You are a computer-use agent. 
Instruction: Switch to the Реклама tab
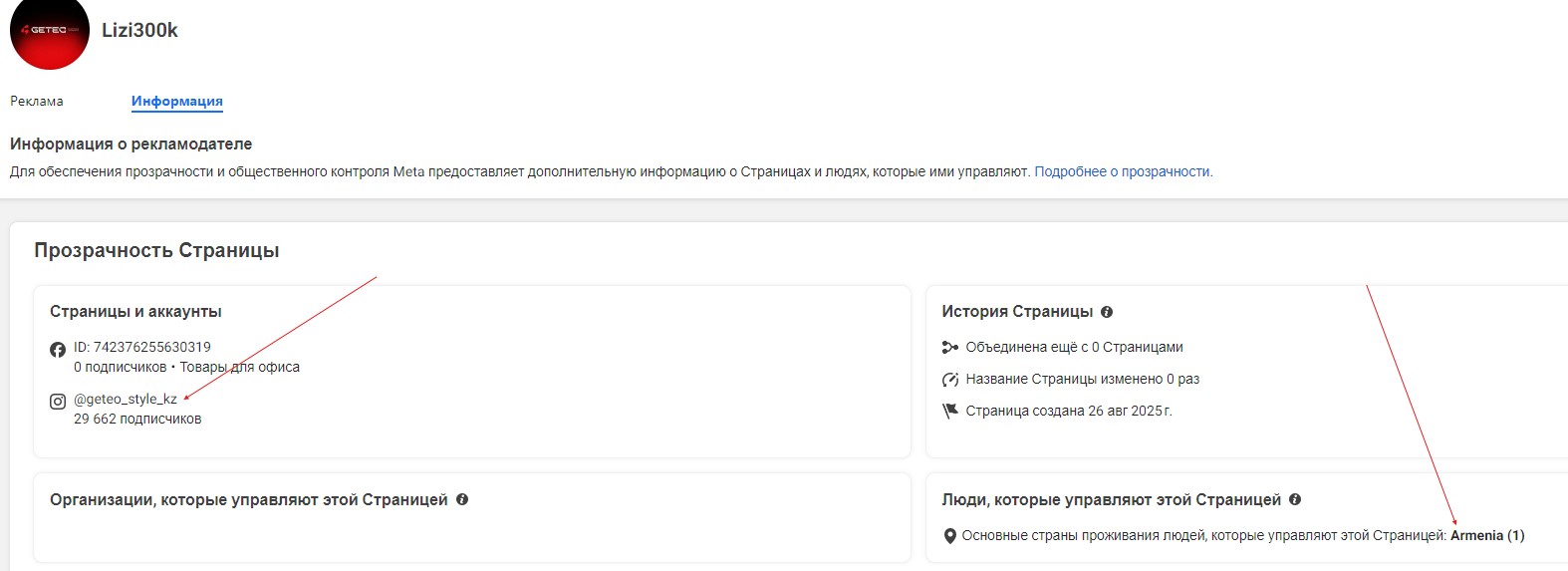(37, 101)
